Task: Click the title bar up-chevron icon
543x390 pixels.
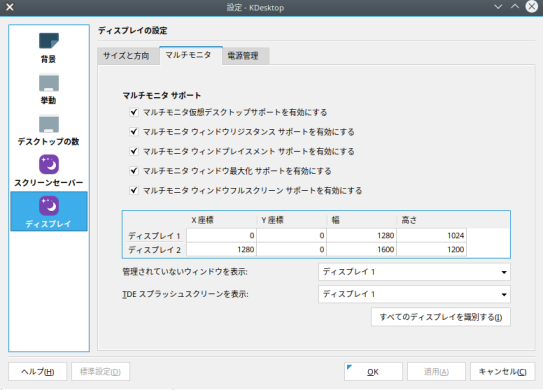Action: click(515, 7)
